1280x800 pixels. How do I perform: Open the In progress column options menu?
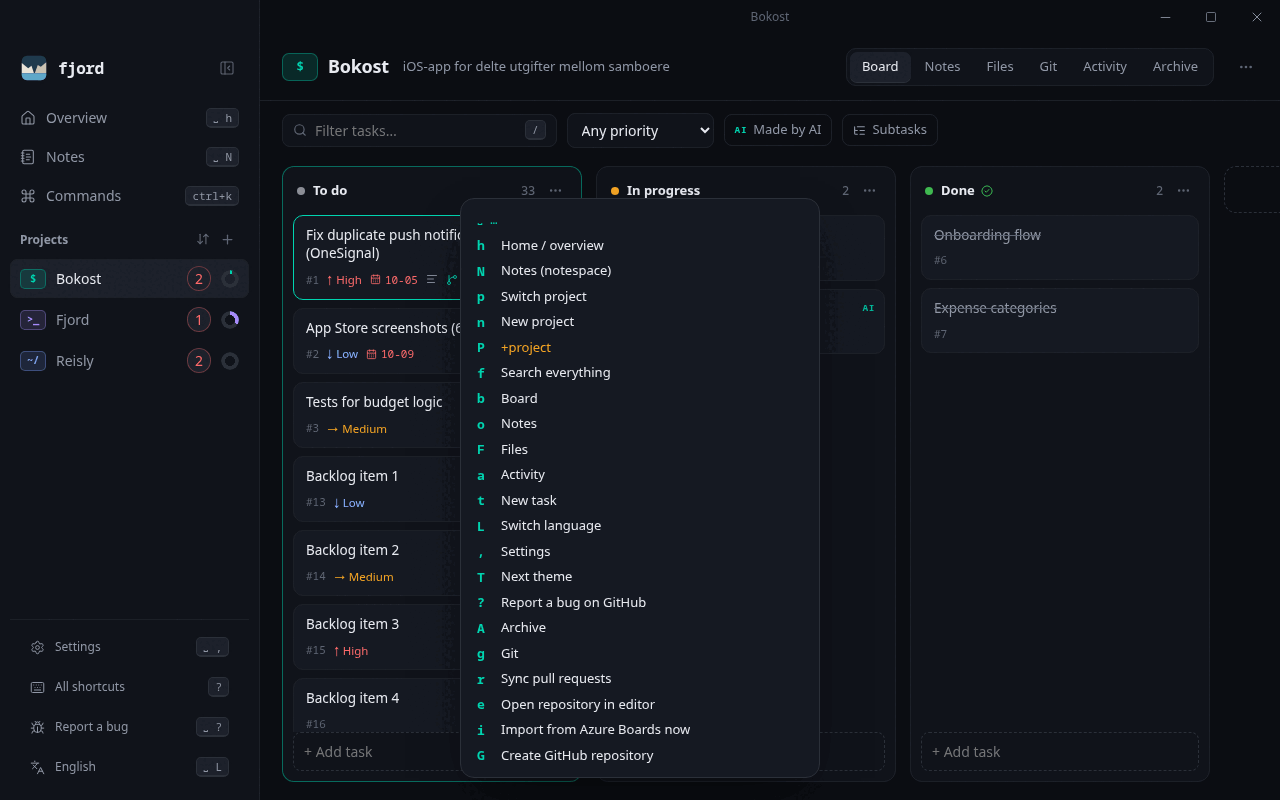point(870,191)
